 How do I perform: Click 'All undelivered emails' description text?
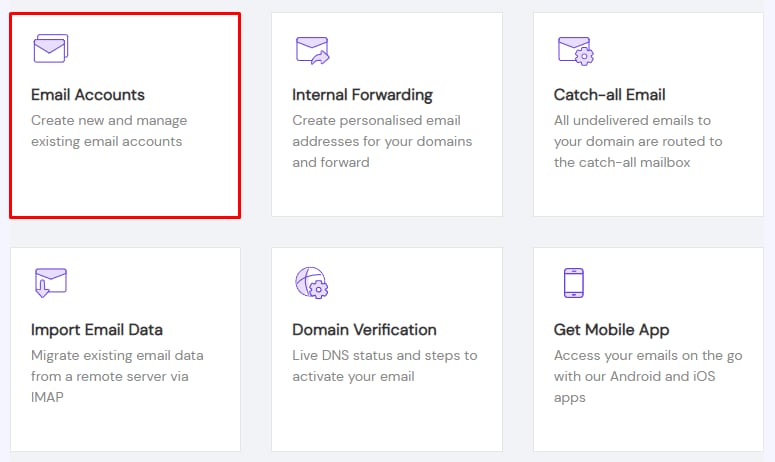pyautogui.click(x=637, y=141)
